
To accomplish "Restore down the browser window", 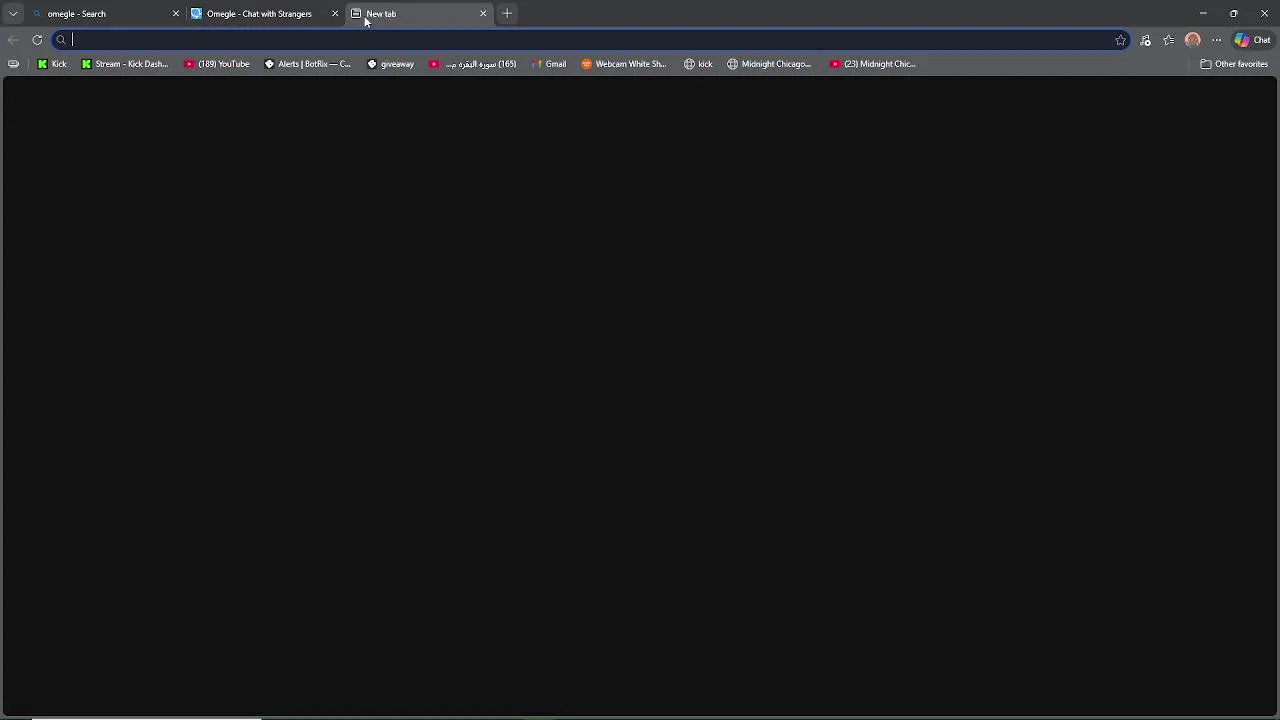I will point(1234,14).
